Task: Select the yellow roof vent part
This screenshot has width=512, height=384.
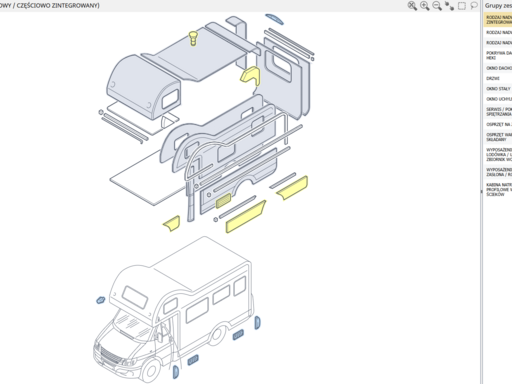Action: coord(193,38)
